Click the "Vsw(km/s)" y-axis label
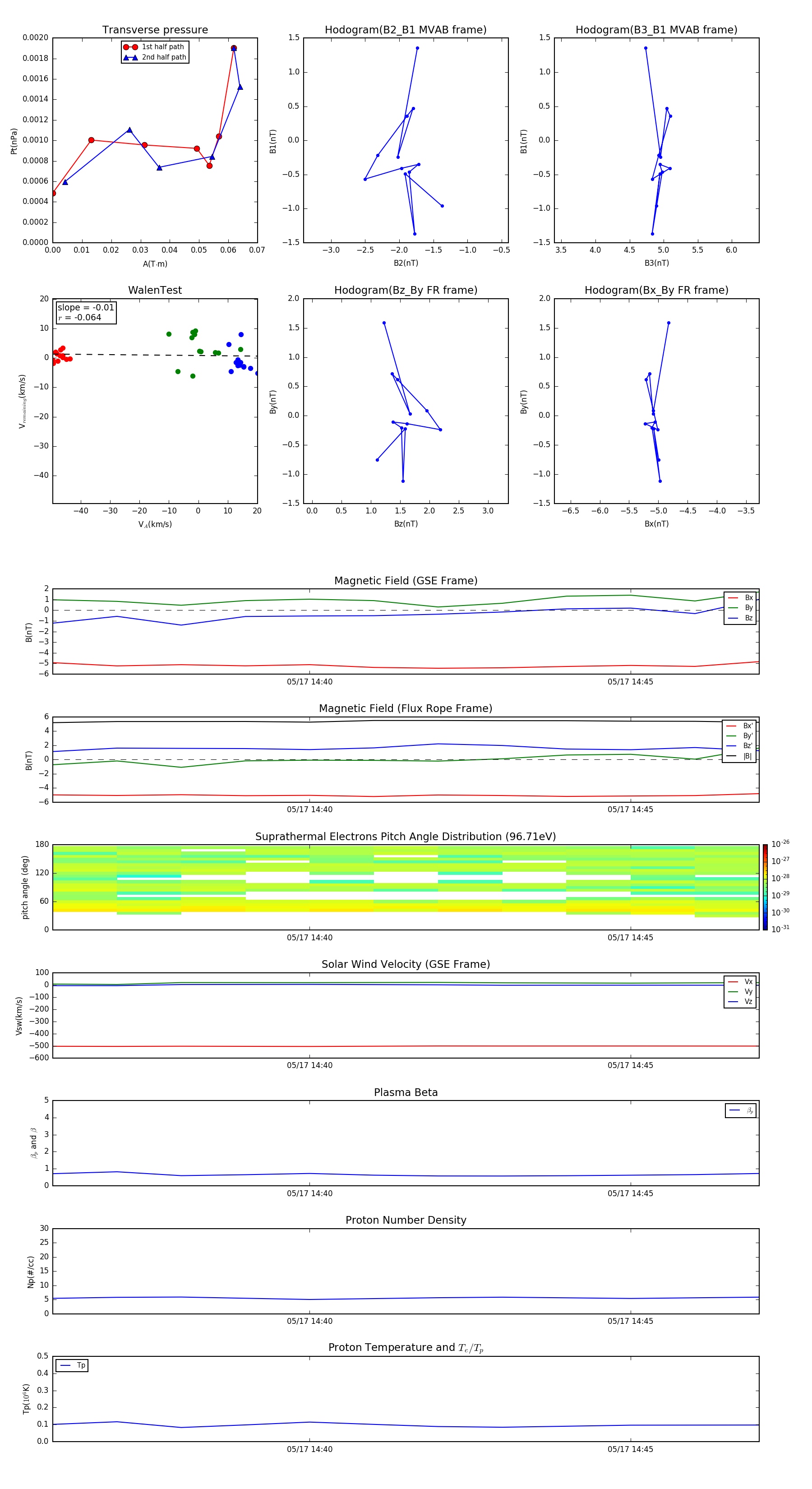 [19, 1016]
